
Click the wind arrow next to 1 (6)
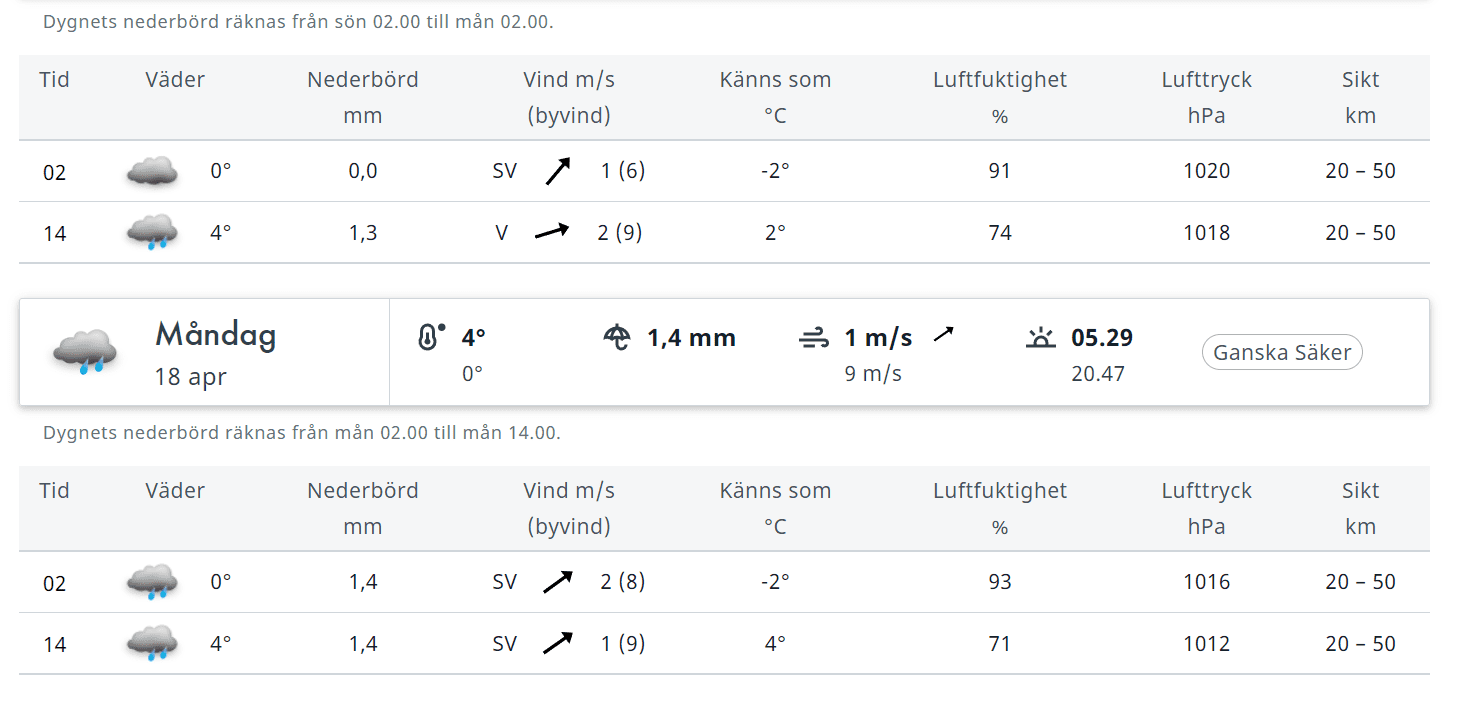(558, 171)
